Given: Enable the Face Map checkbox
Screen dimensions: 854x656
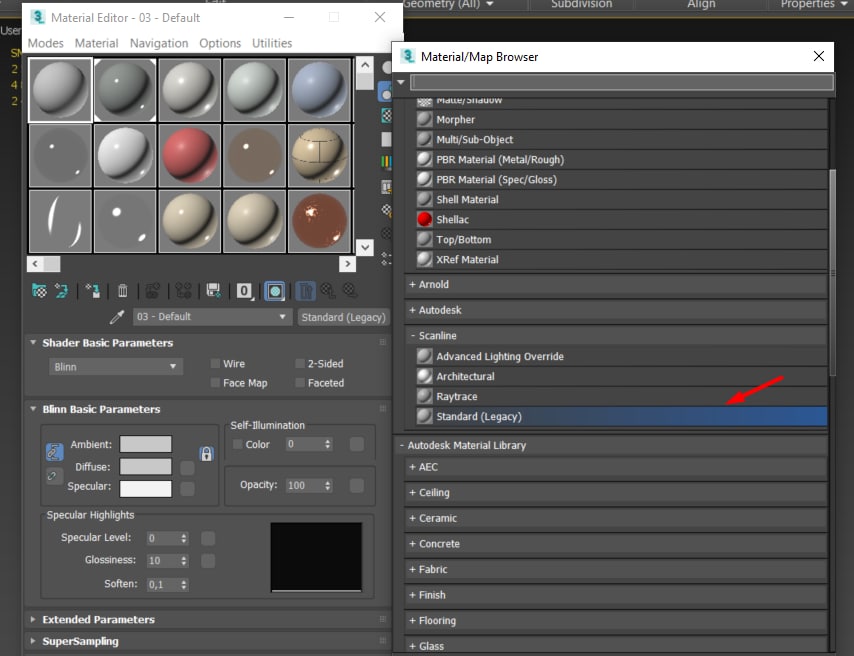Looking at the screenshot, I should click(x=215, y=382).
